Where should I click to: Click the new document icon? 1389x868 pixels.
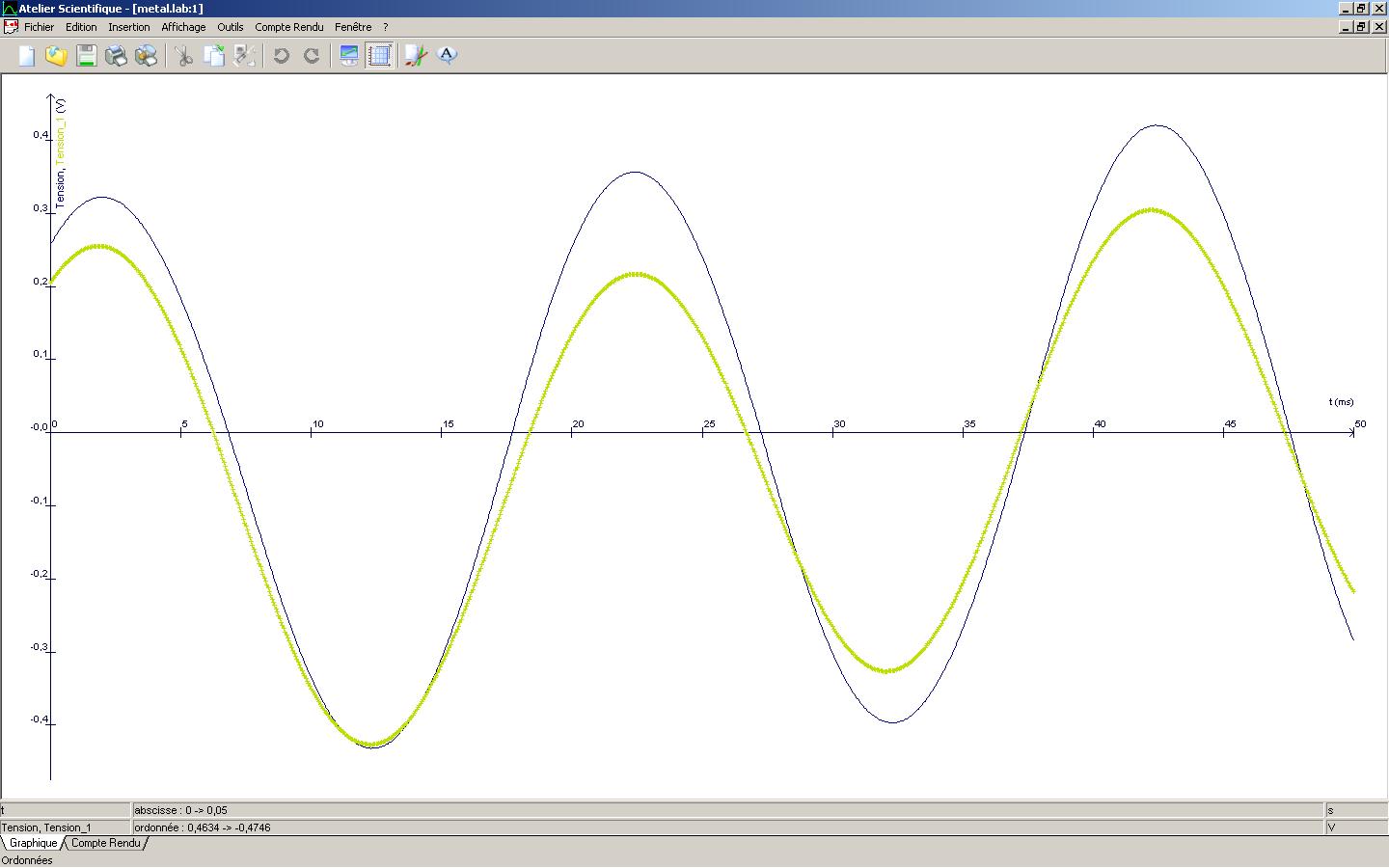(26, 56)
